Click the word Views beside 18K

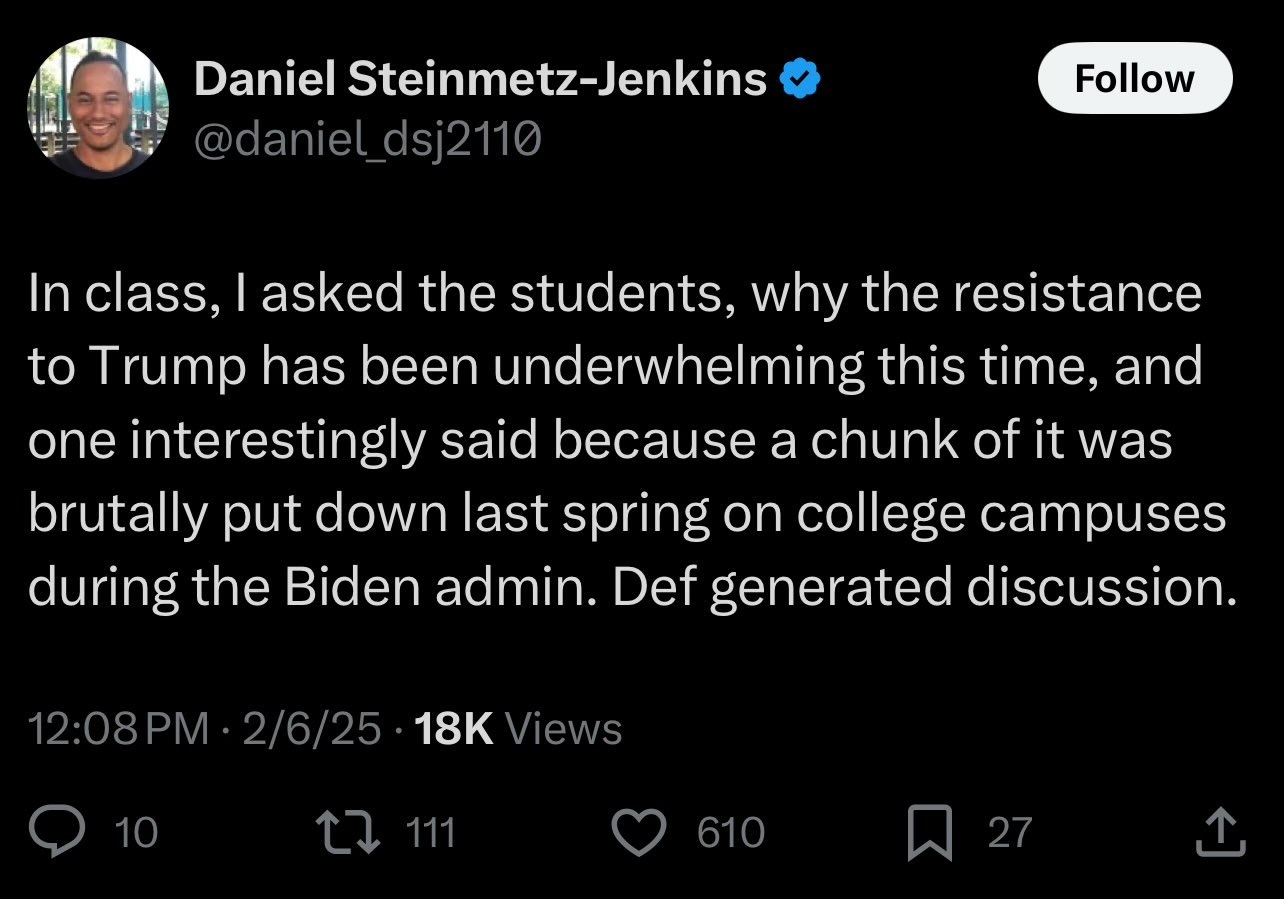(x=564, y=729)
